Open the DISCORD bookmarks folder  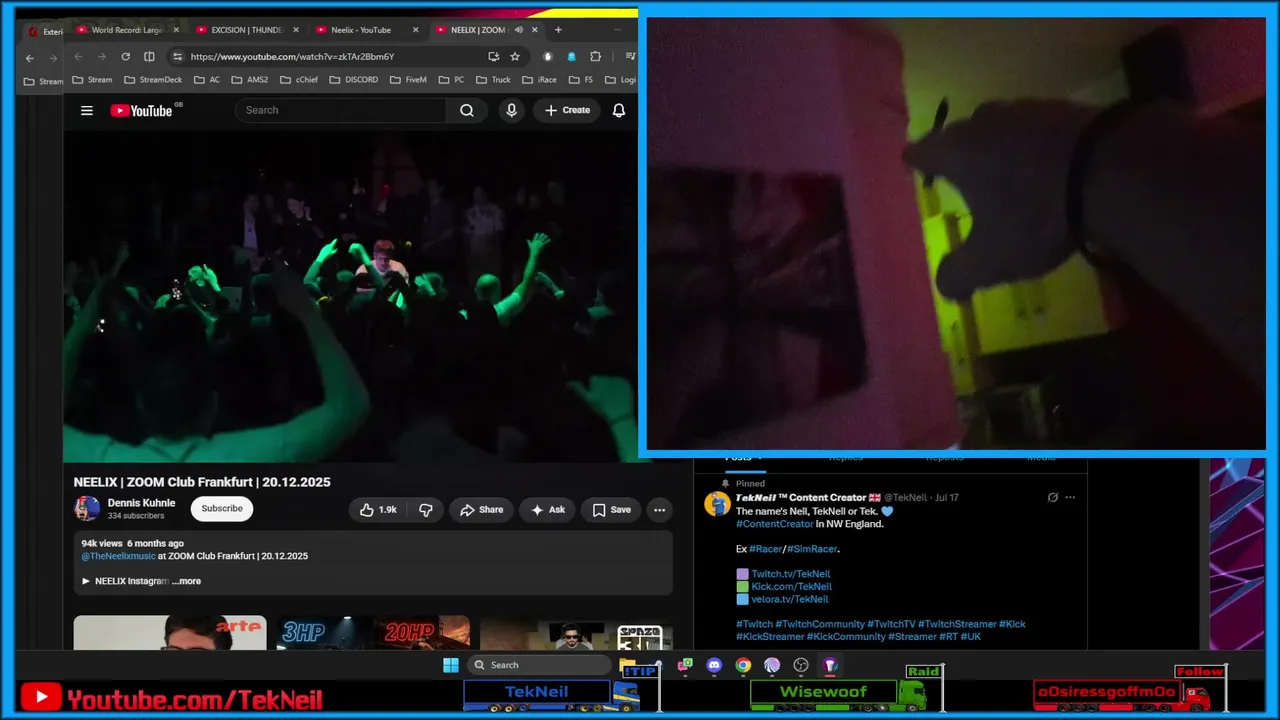coord(354,80)
